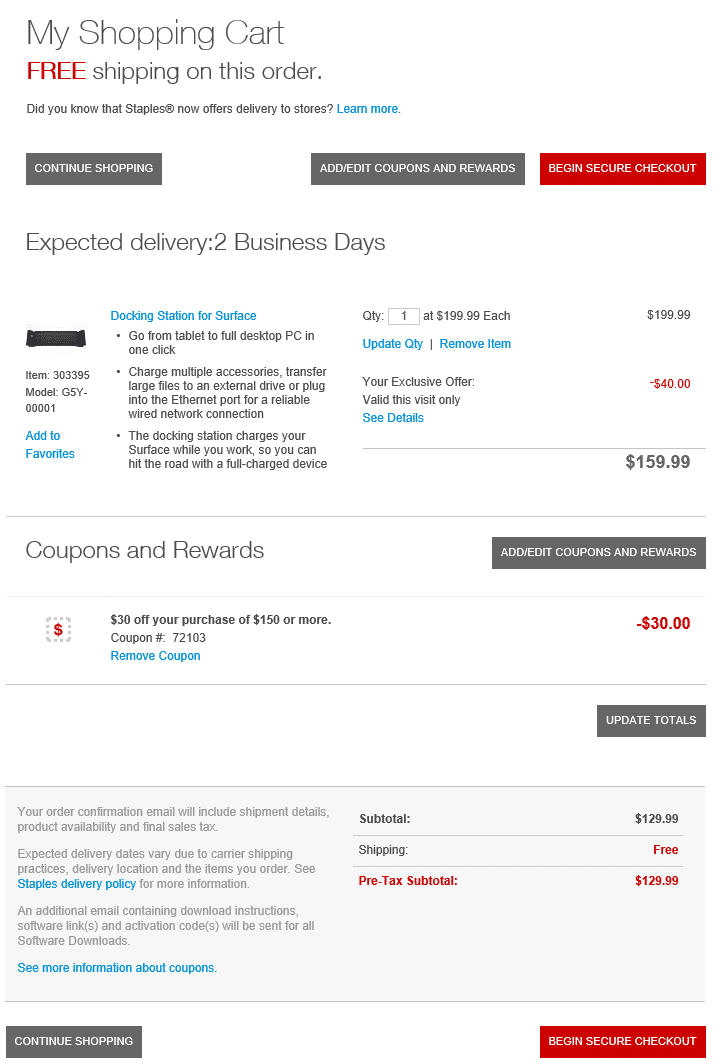See more information about coupons
This screenshot has width=717, height=1062.
(x=116, y=968)
